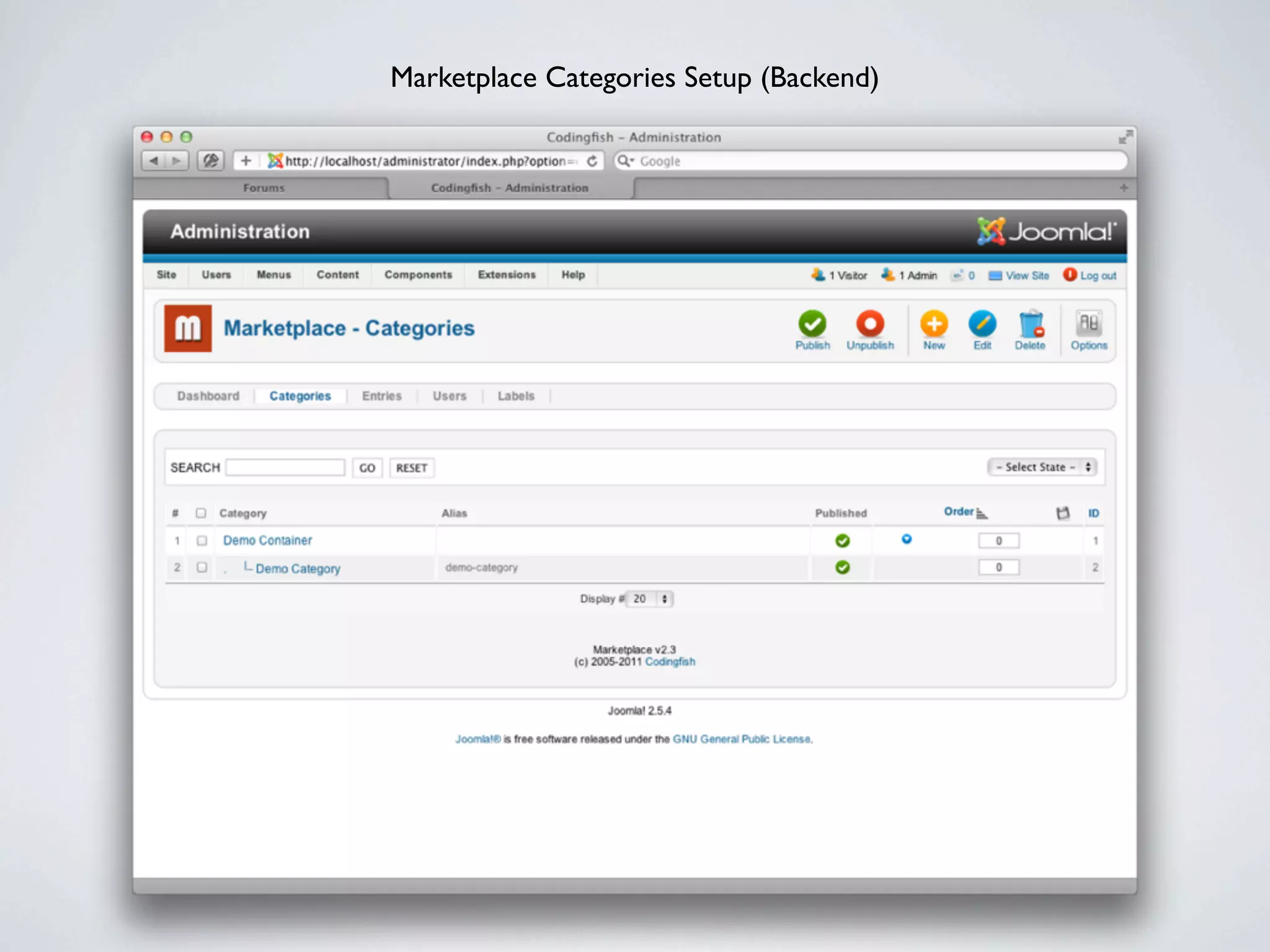Toggle published status of Demo Container

842,540
